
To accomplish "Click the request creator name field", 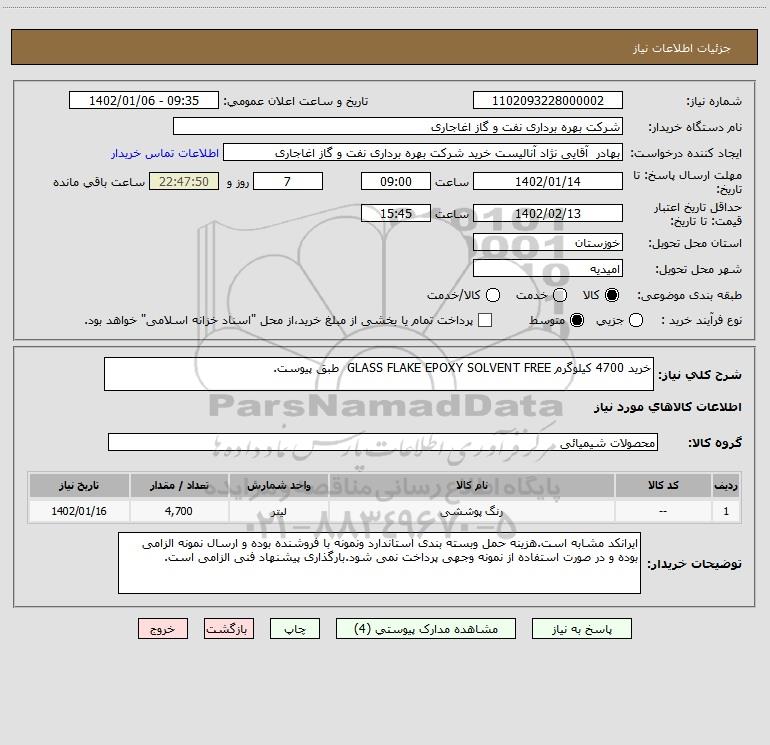I will [x=423, y=153].
